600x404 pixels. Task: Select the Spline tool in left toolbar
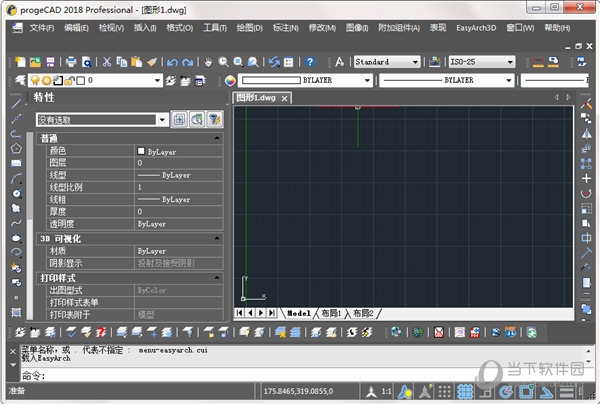tap(16, 223)
